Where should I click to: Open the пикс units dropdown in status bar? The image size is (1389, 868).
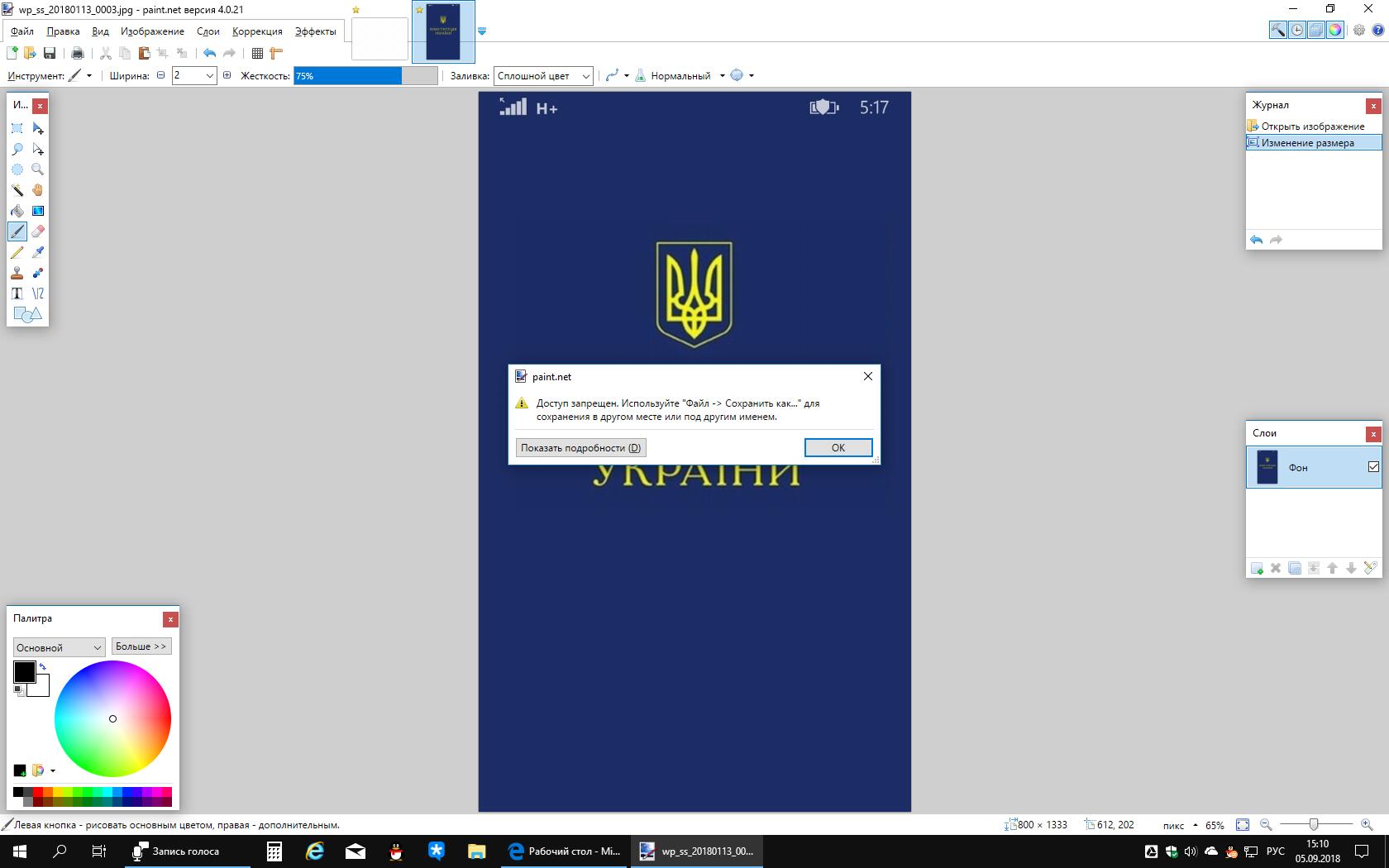pos(1180,825)
